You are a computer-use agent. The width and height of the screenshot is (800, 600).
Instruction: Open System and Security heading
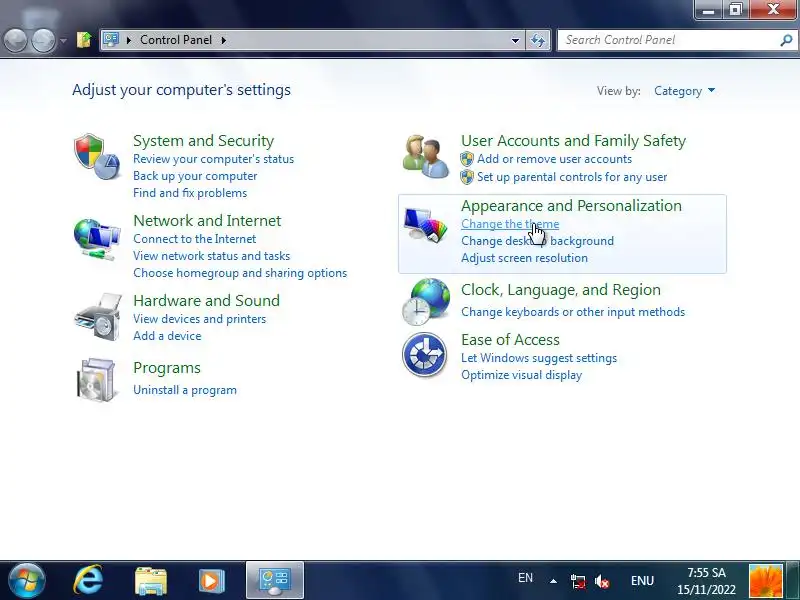point(203,140)
